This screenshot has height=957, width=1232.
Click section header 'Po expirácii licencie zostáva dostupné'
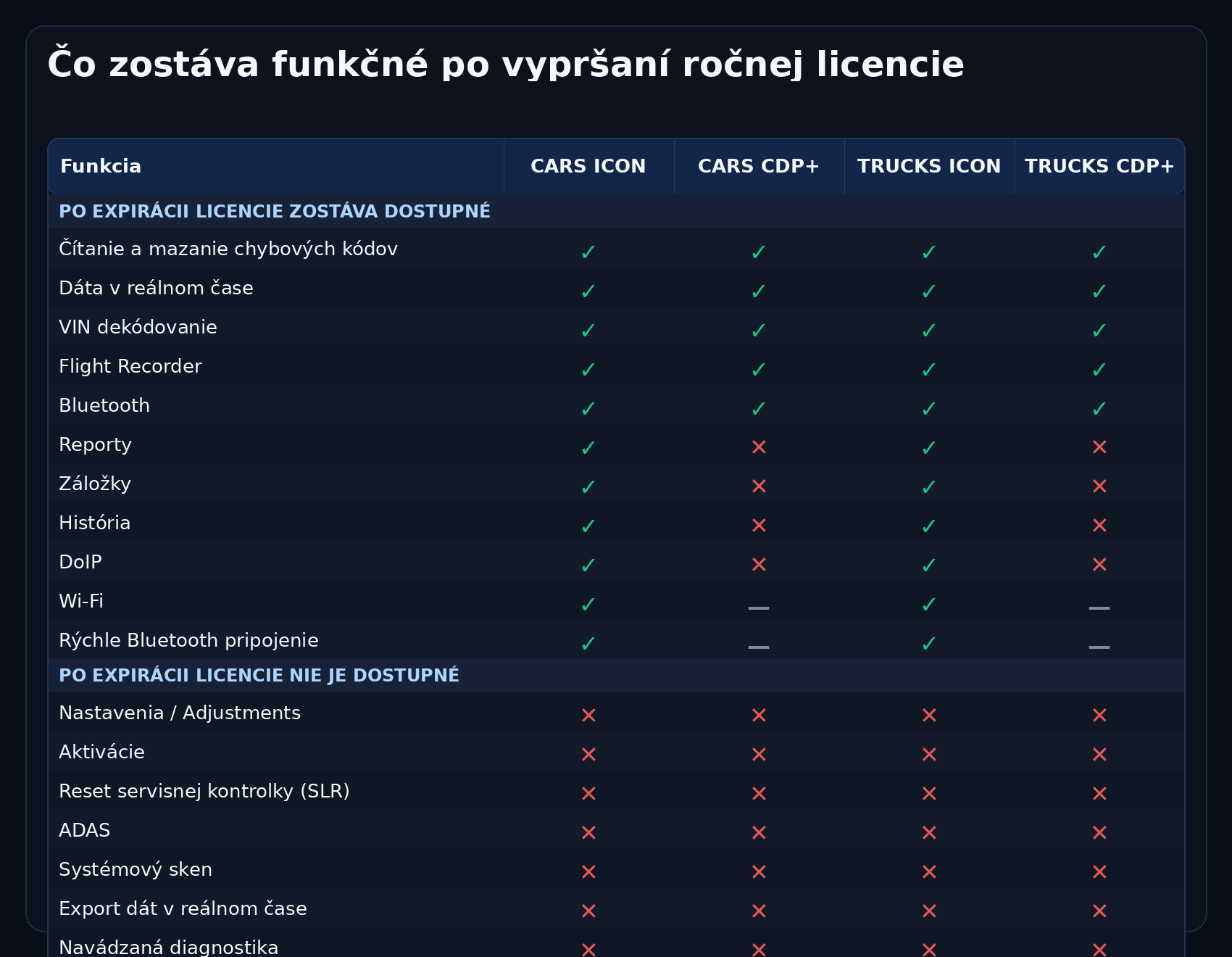pyautogui.click(x=275, y=211)
